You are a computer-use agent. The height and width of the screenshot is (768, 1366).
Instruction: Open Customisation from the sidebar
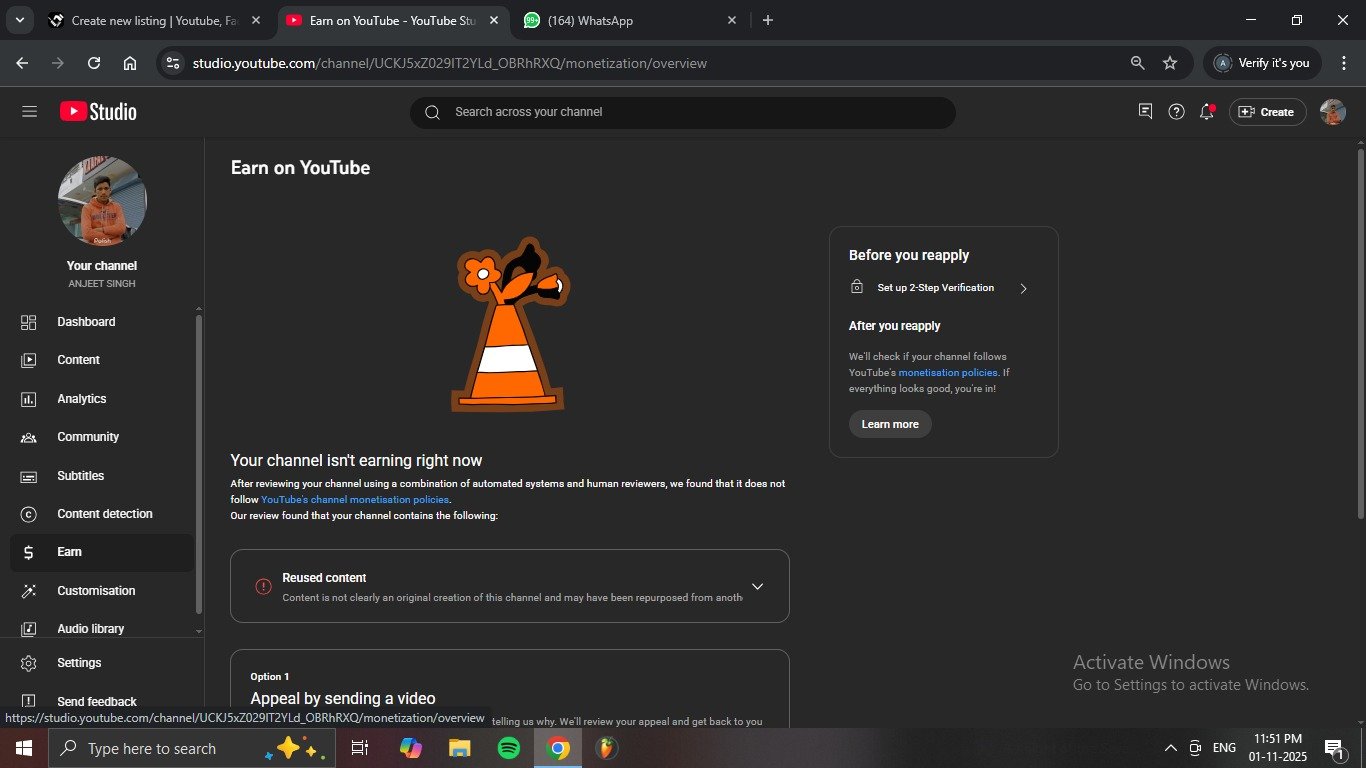96,591
